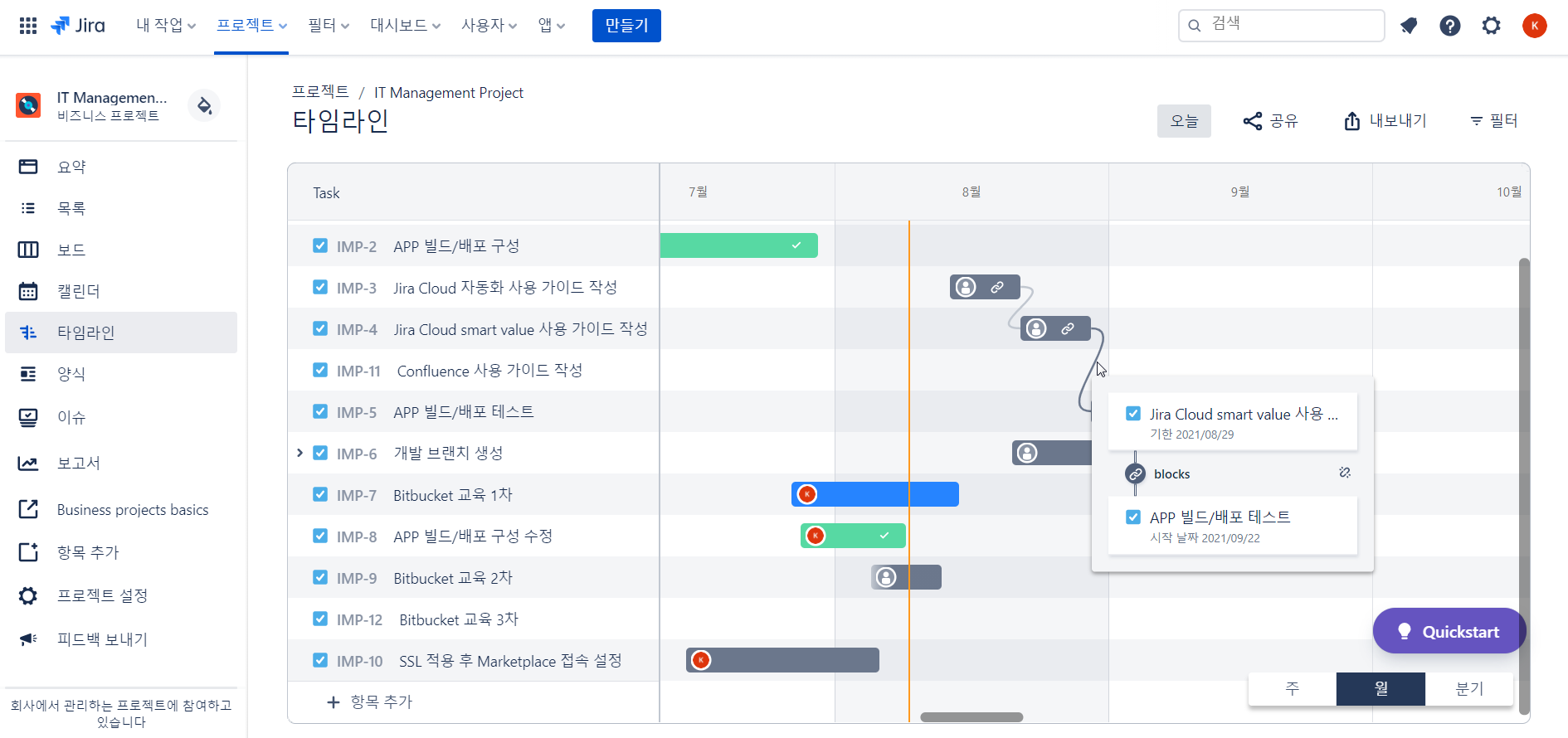Open the settings gear icon
This screenshot has width=1568, height=738.
1492,26
